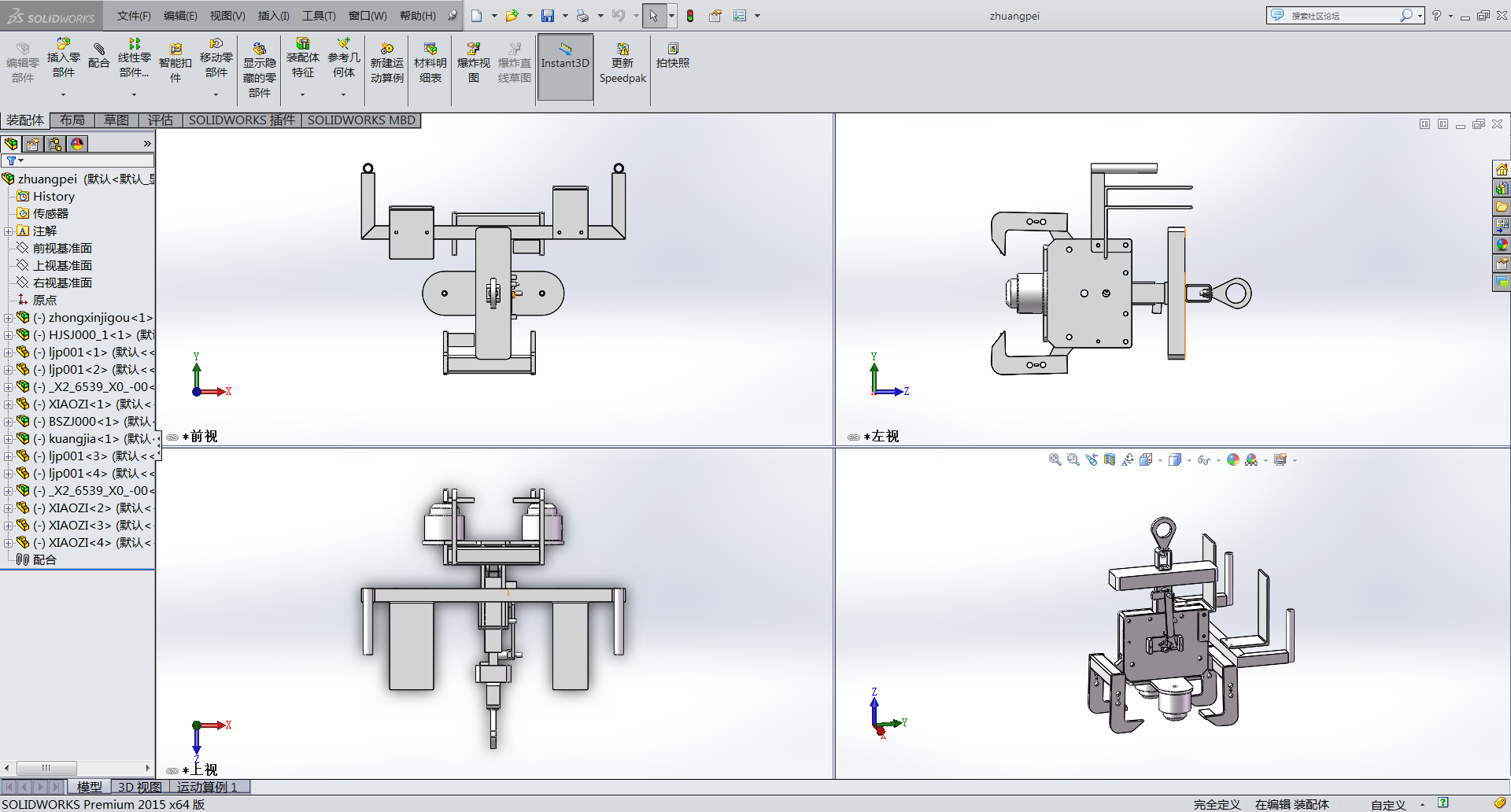Screen dimensions: 1511x812
Task: Select the 配合 mates folder in the tree
Action: click(44, 560)
